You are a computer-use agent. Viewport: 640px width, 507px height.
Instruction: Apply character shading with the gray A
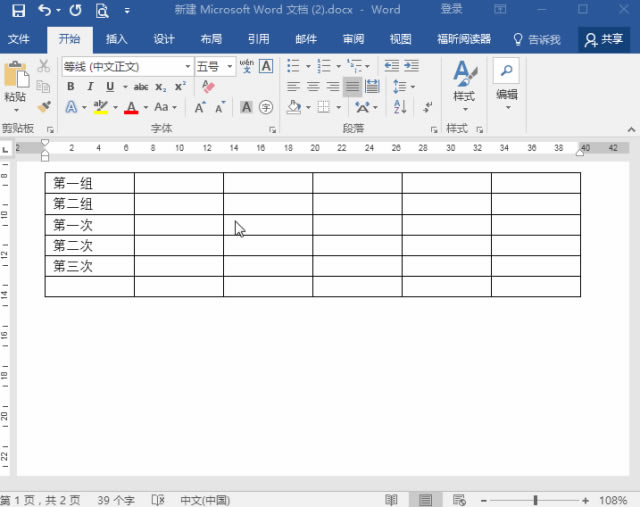coord(246,107)
